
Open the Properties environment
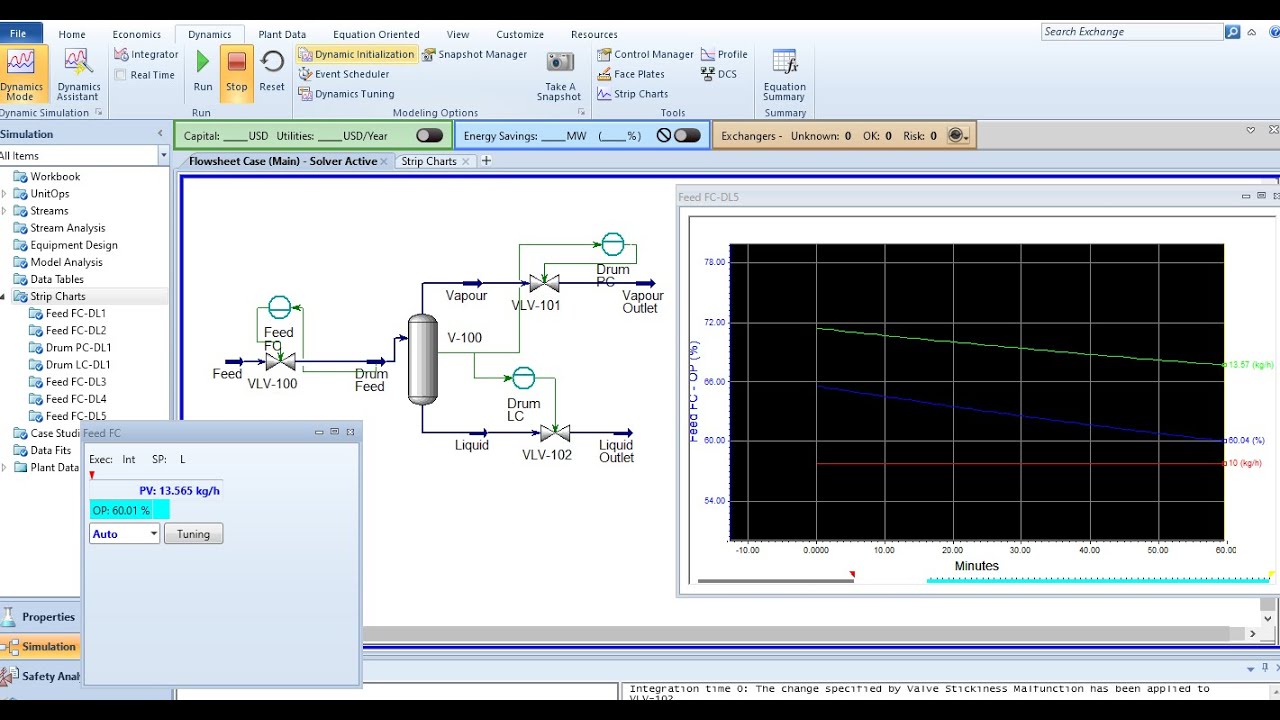pos(40,617)
